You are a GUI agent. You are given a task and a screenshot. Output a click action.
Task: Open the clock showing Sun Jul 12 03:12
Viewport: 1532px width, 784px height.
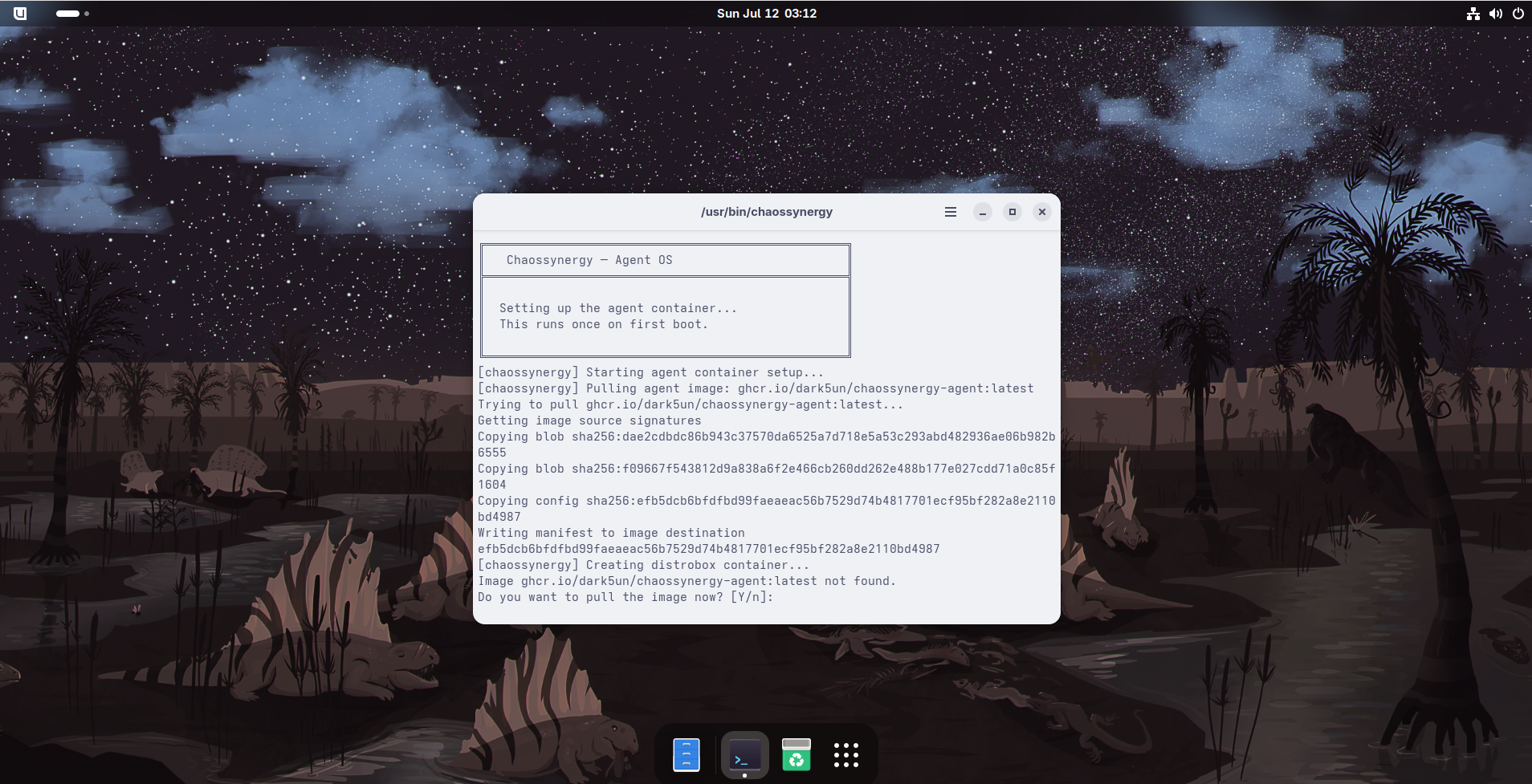pos(767,14)
